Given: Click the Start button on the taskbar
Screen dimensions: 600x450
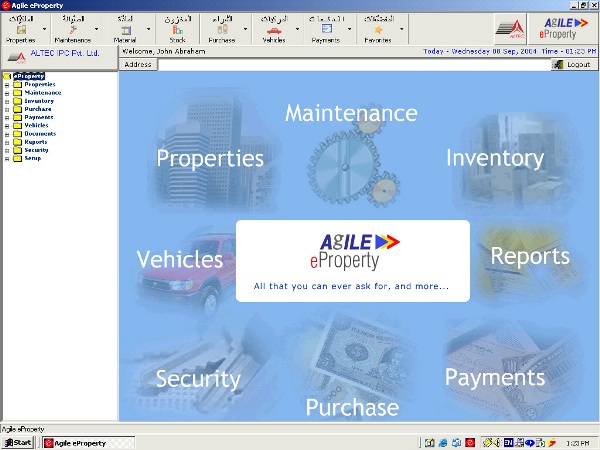Looking at the screenshot, I should click(x=18, y=443).
